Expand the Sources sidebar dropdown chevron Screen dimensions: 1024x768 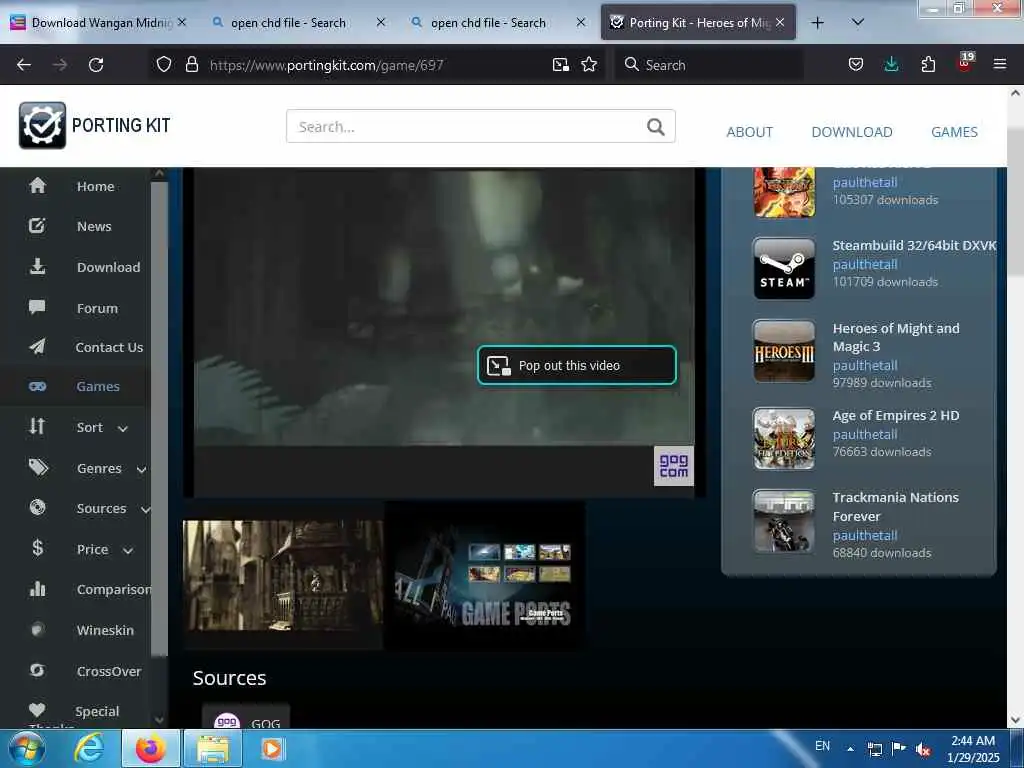pos(145,509)
